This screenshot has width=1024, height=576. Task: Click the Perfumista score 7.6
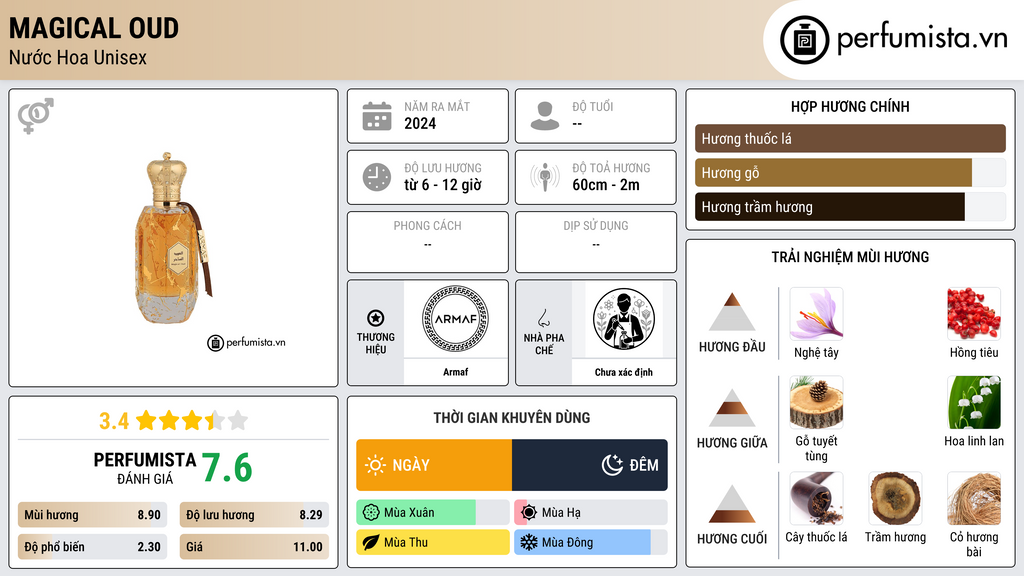227,468
